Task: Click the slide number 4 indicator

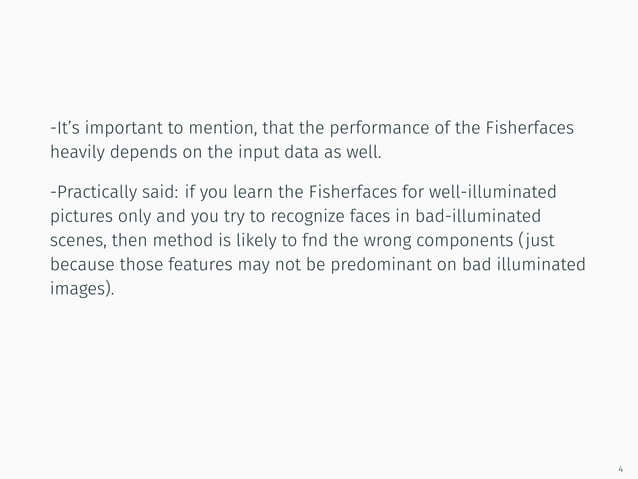Action: coord(620,469)
